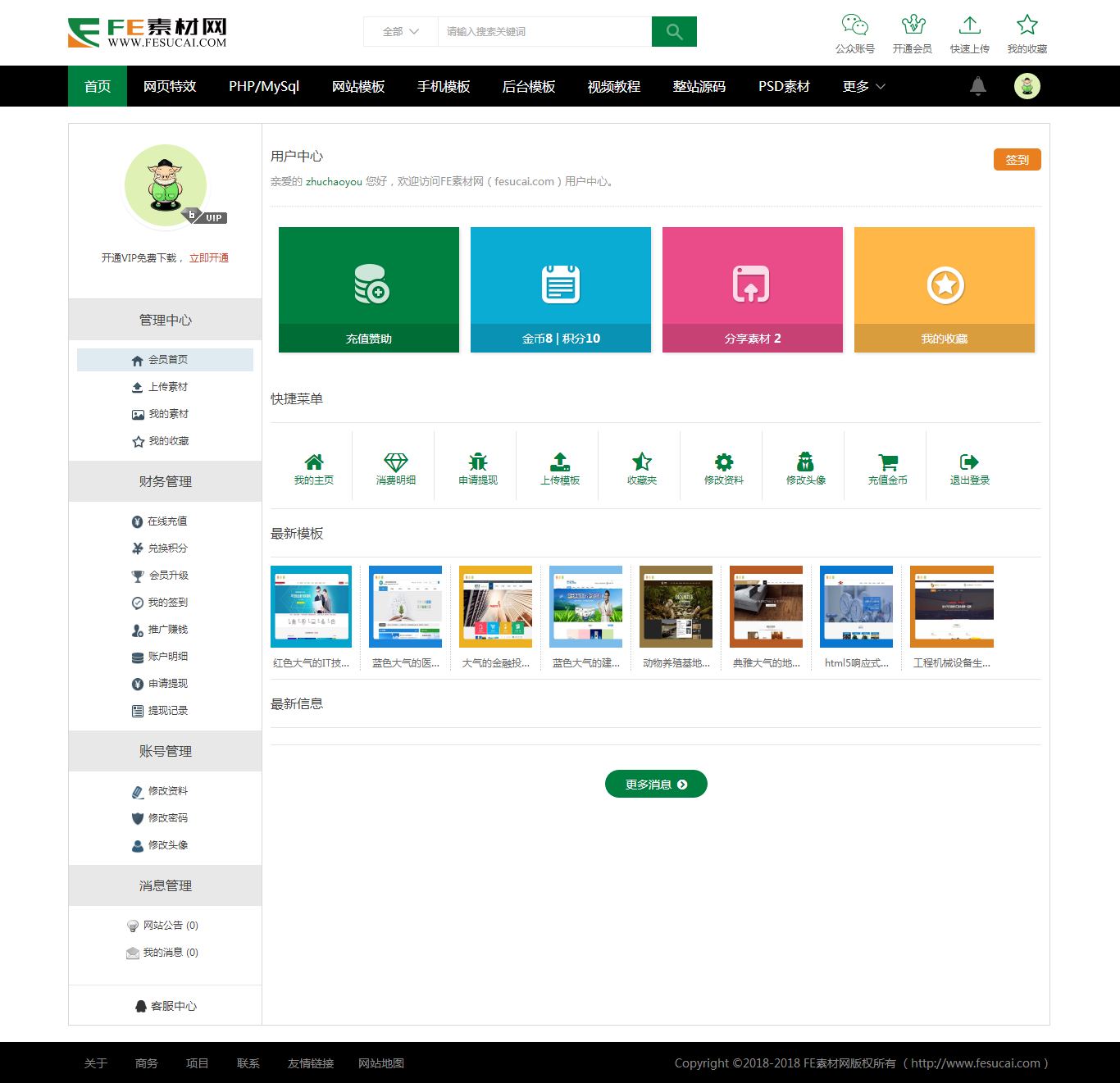The height and width of the screenshot is (1083, 1120).
Task: Click the green search magnifier button
Action: 674,32
